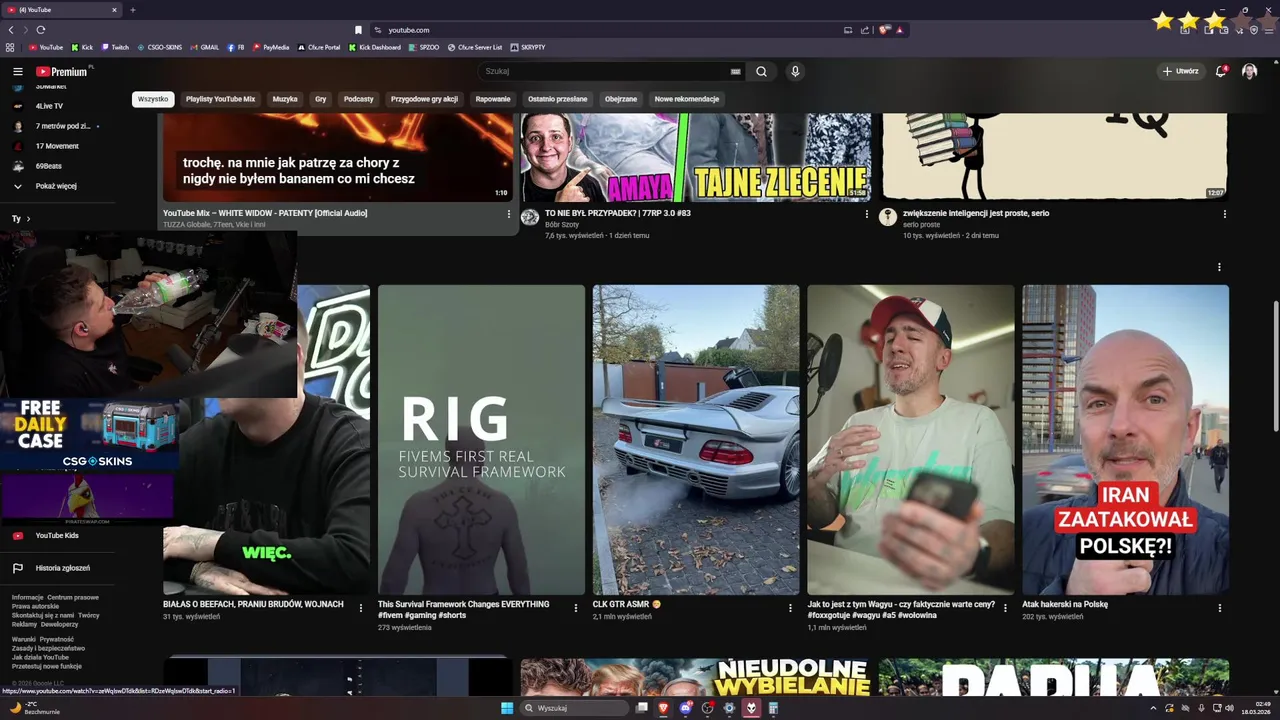Open SKRYPTY bookmark folder

(527, 47)
